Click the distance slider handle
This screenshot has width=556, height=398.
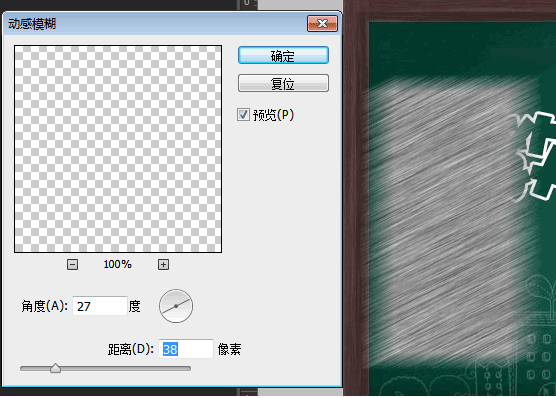tap(55, 368)
